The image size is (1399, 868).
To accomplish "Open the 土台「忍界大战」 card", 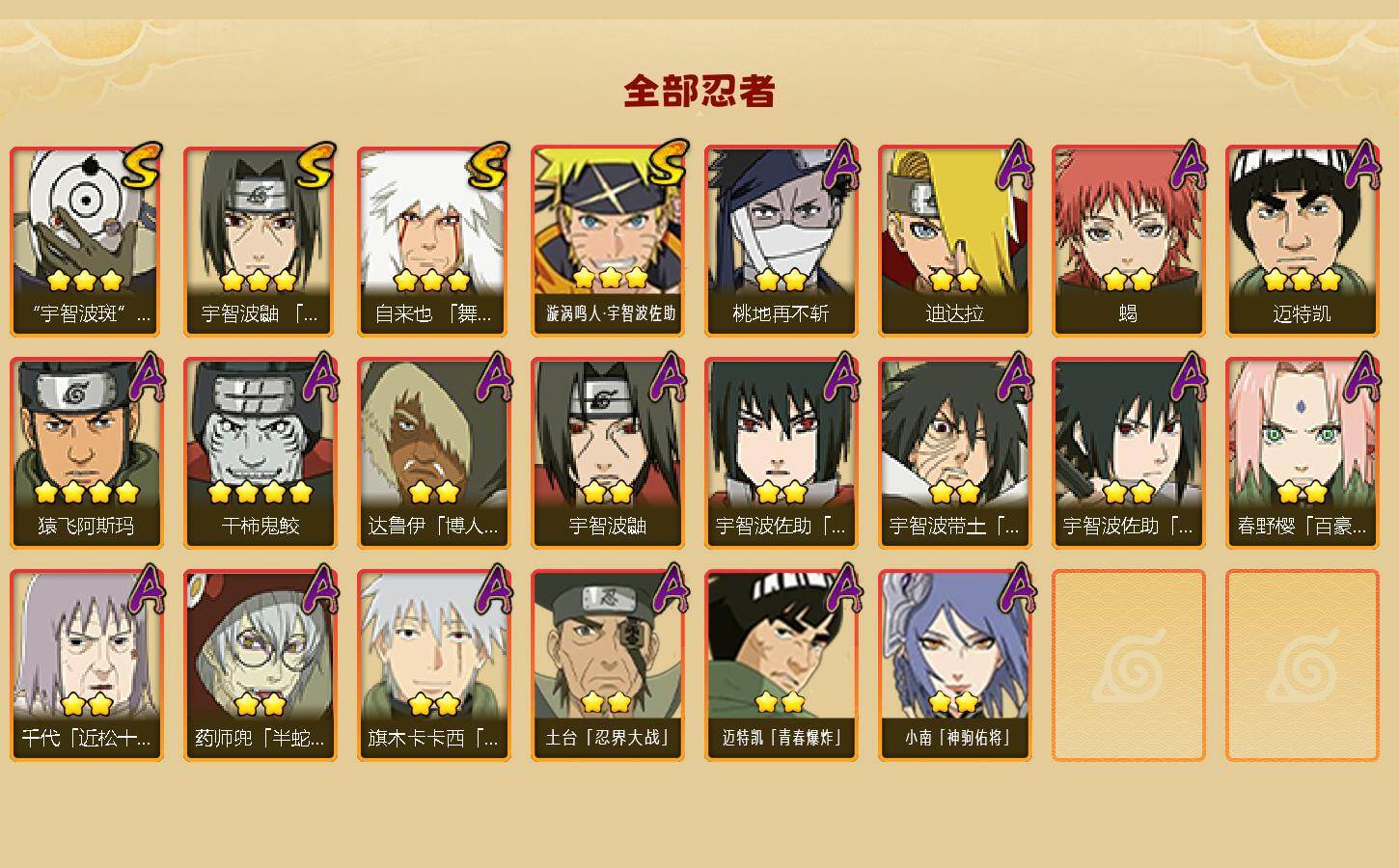I will (x=608, y=665).
